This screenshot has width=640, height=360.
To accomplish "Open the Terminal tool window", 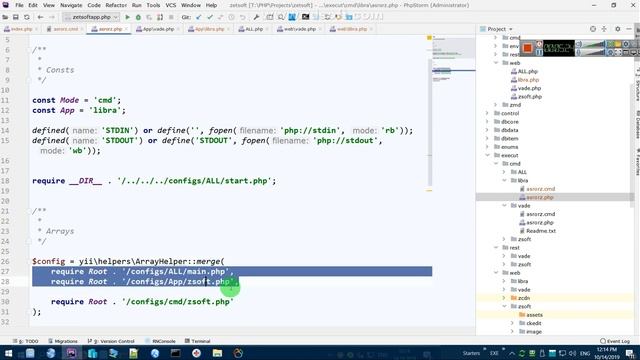I will coord(198,341).
